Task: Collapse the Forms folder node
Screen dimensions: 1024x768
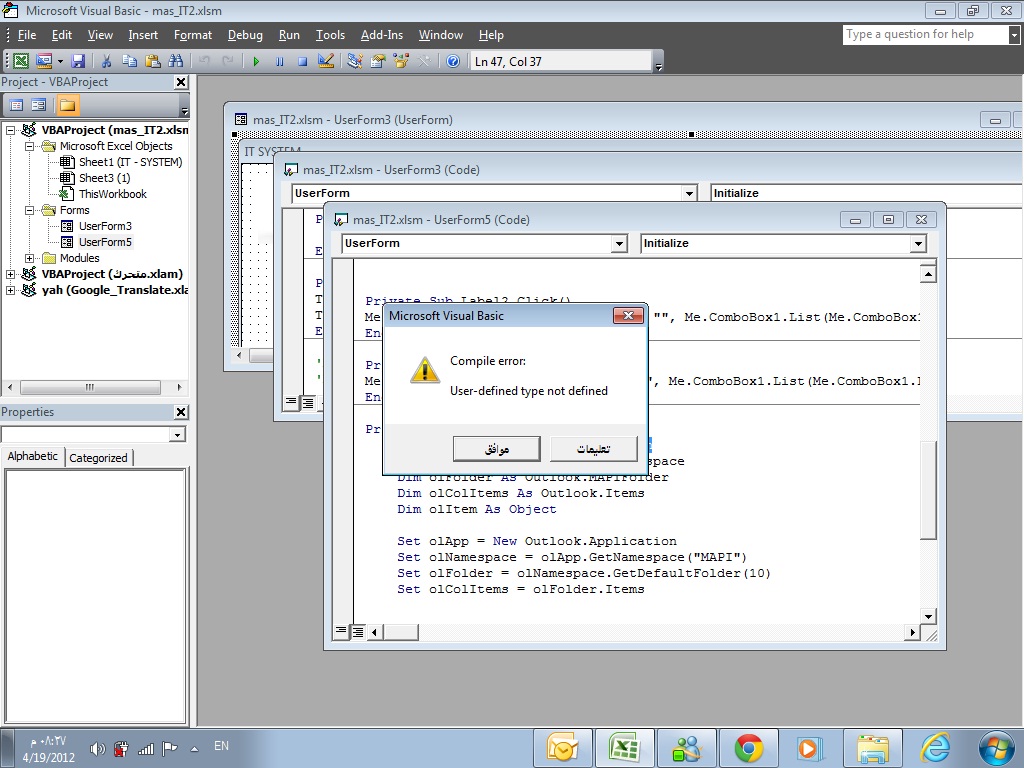Action: [29, 210]
